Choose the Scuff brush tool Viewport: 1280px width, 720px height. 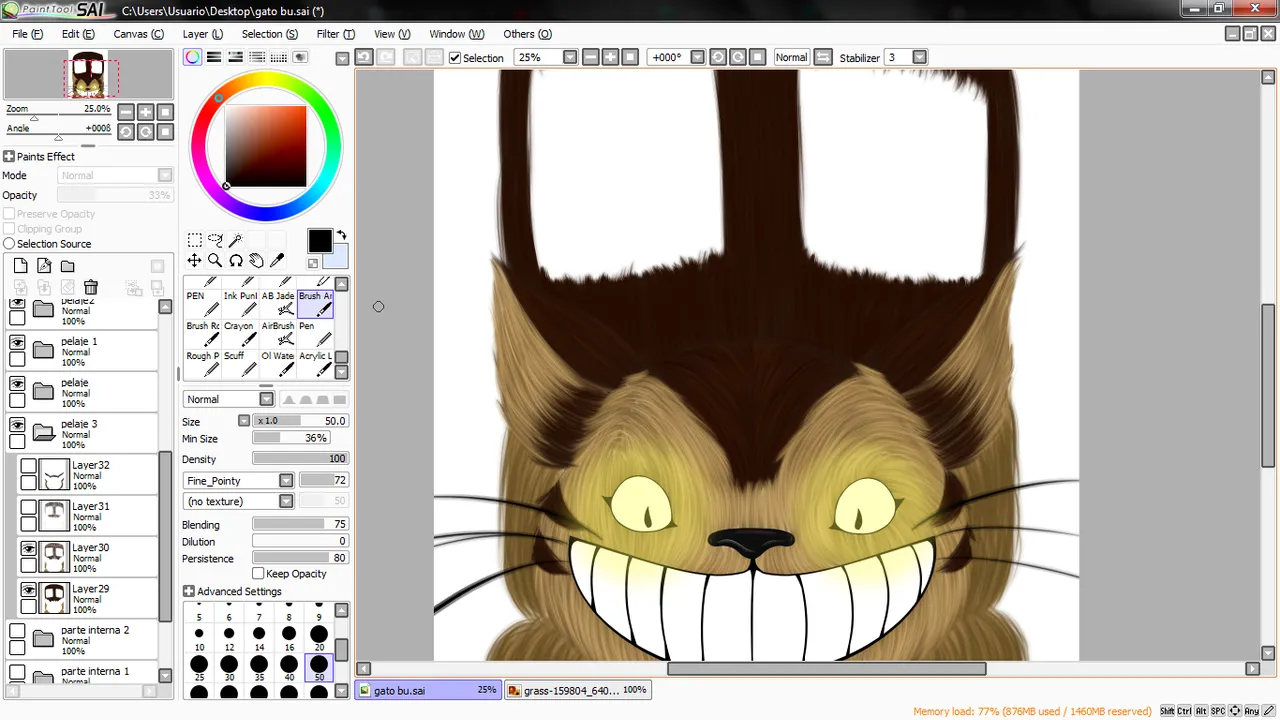pyautogui.click(x=241, y=364)
